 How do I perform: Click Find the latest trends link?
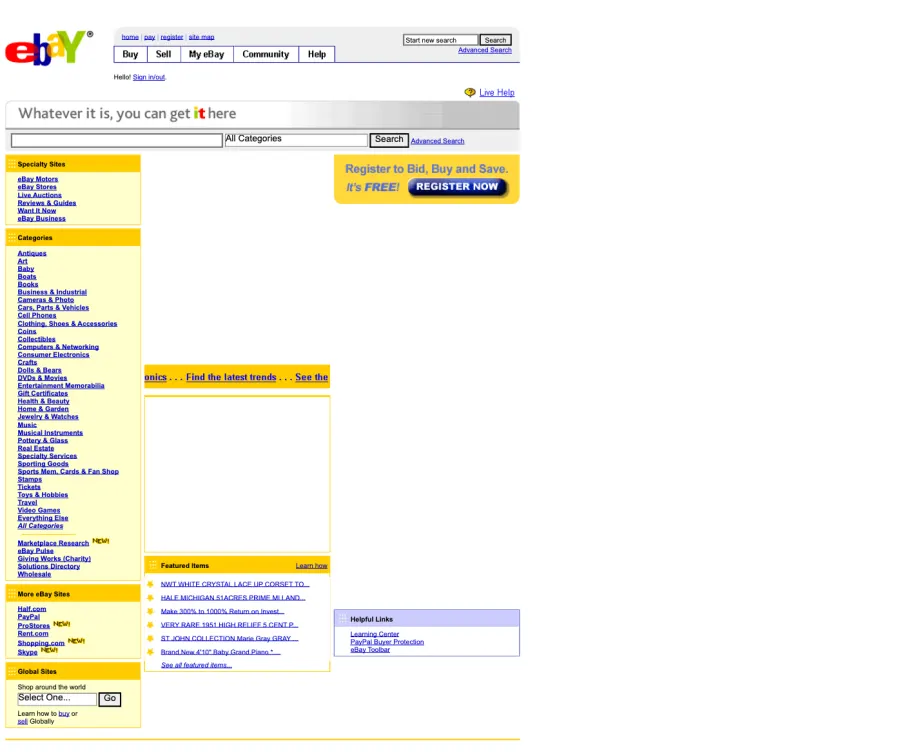(x=231, y=377)
